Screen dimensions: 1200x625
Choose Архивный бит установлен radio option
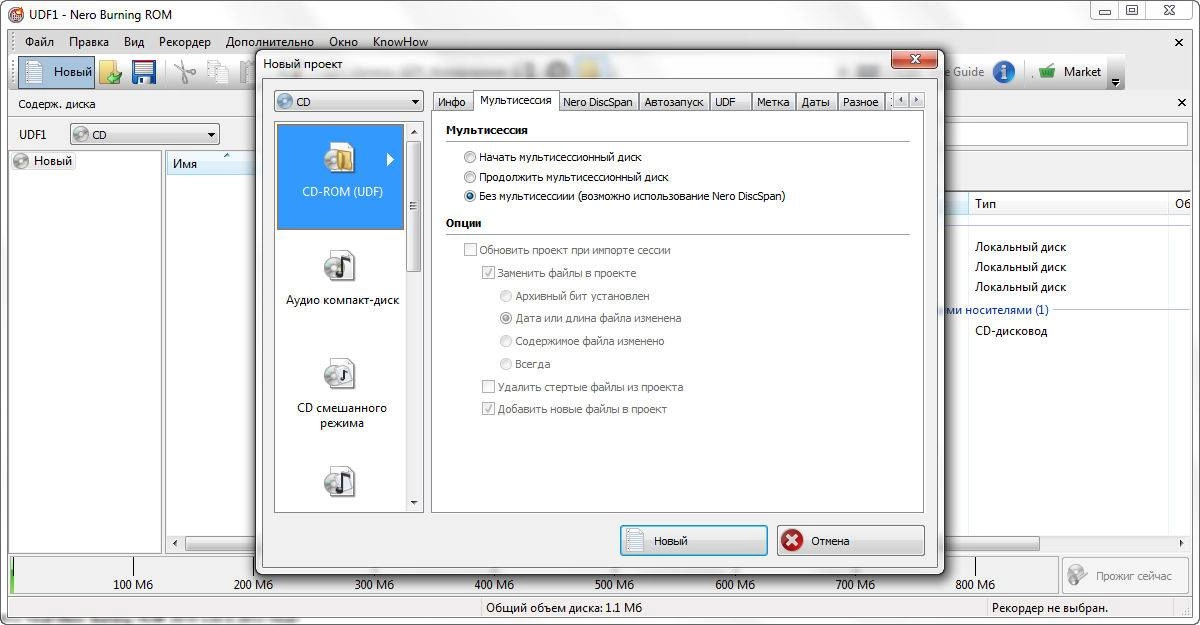[x=506, y=296]
